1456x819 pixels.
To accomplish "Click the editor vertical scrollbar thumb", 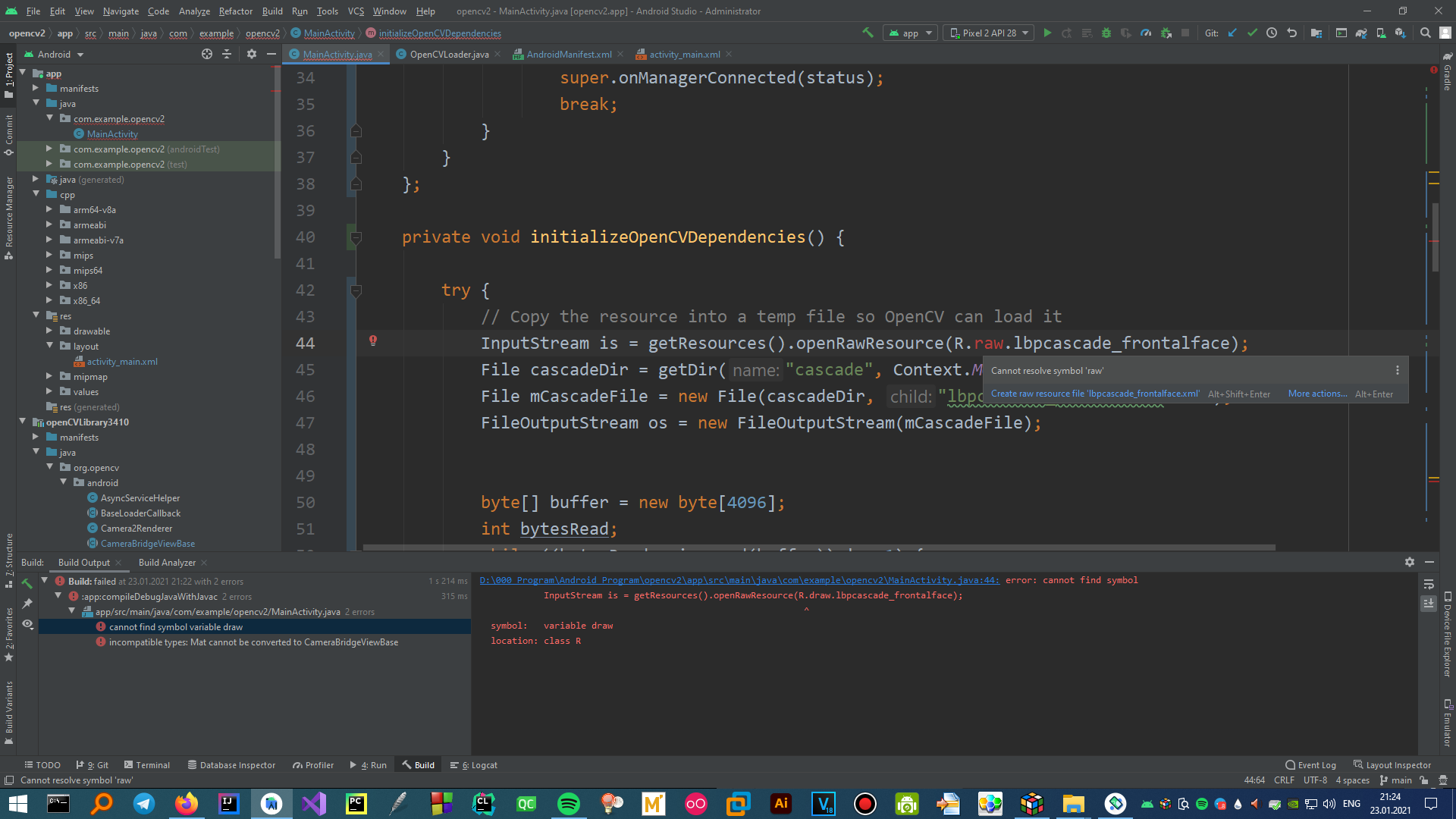I will coord(1436,237).
